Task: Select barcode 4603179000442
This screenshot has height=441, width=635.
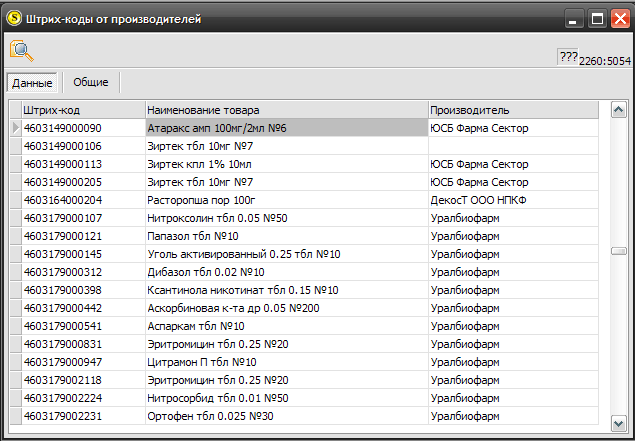Action: point(83,308)
